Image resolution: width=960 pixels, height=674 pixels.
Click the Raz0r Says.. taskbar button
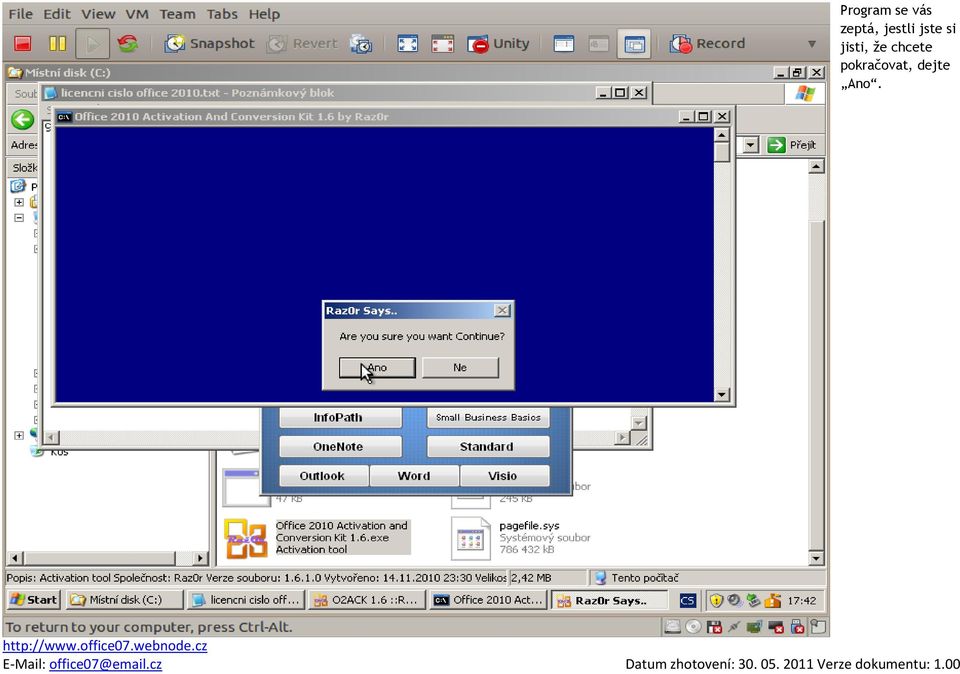[609, 601]
